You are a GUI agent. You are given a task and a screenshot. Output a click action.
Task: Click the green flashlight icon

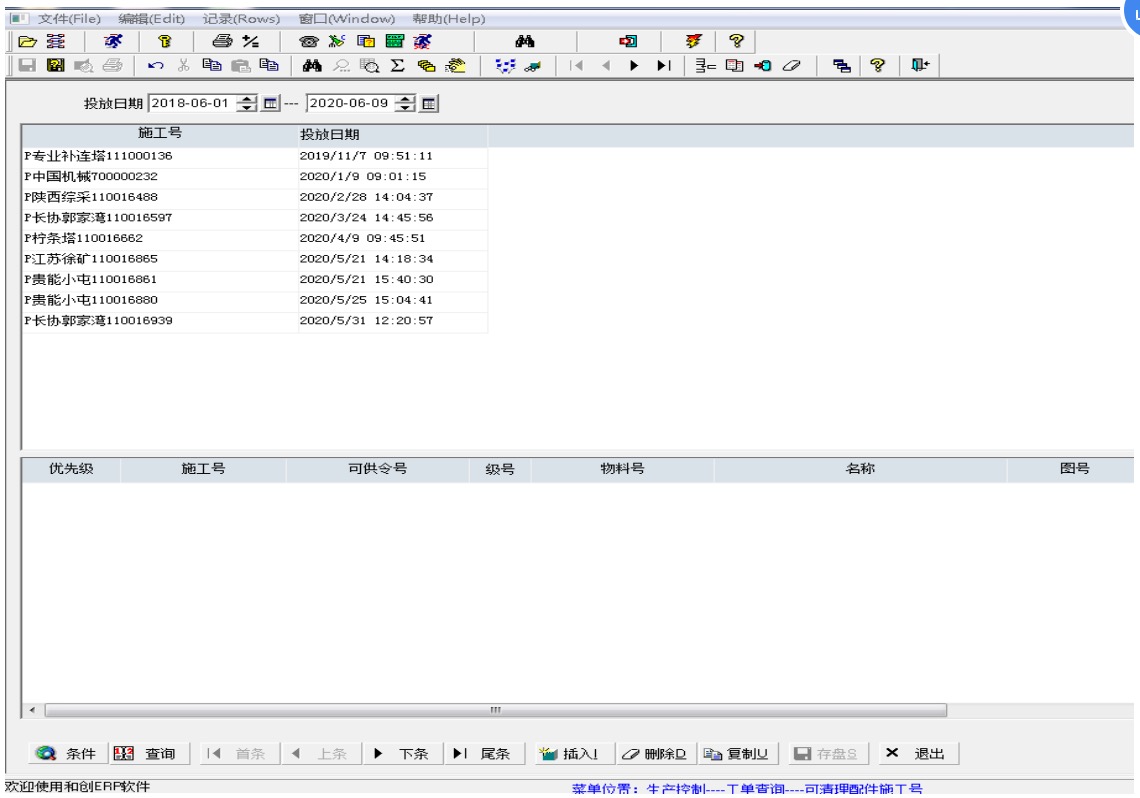point(337,41)
